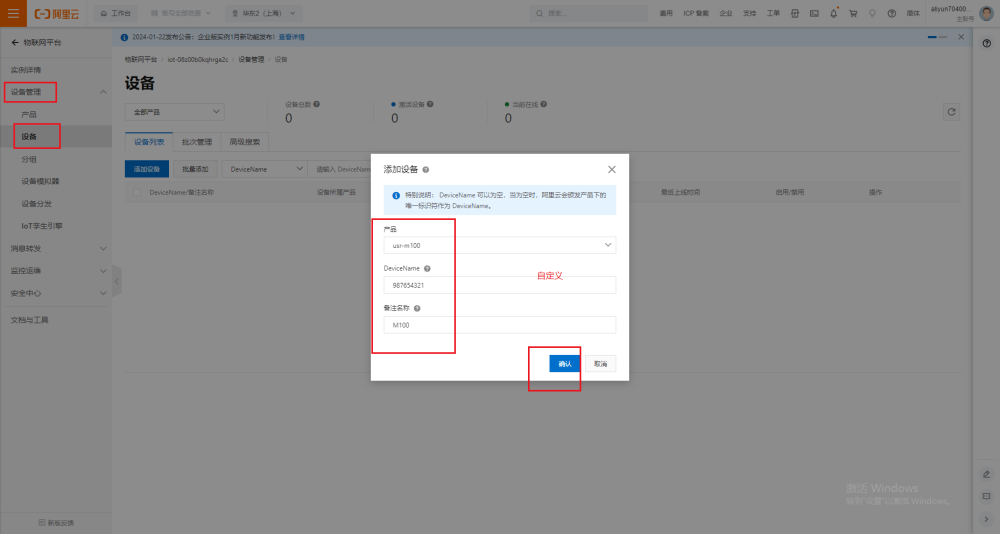Open the 产品 usr-m100 dropdown
This screenshot has width=1000, height=534.
(499, 245)
